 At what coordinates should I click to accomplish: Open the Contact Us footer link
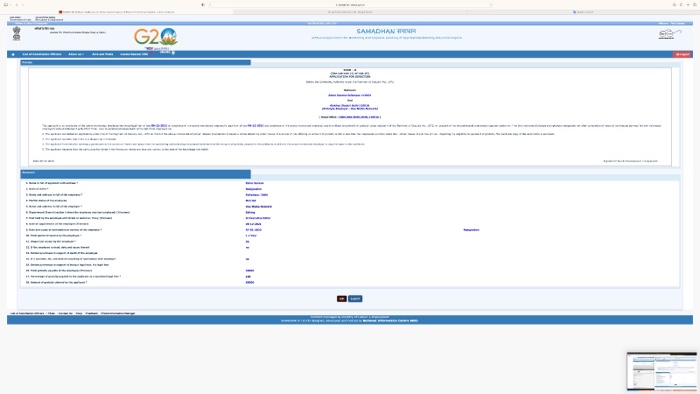65,313
